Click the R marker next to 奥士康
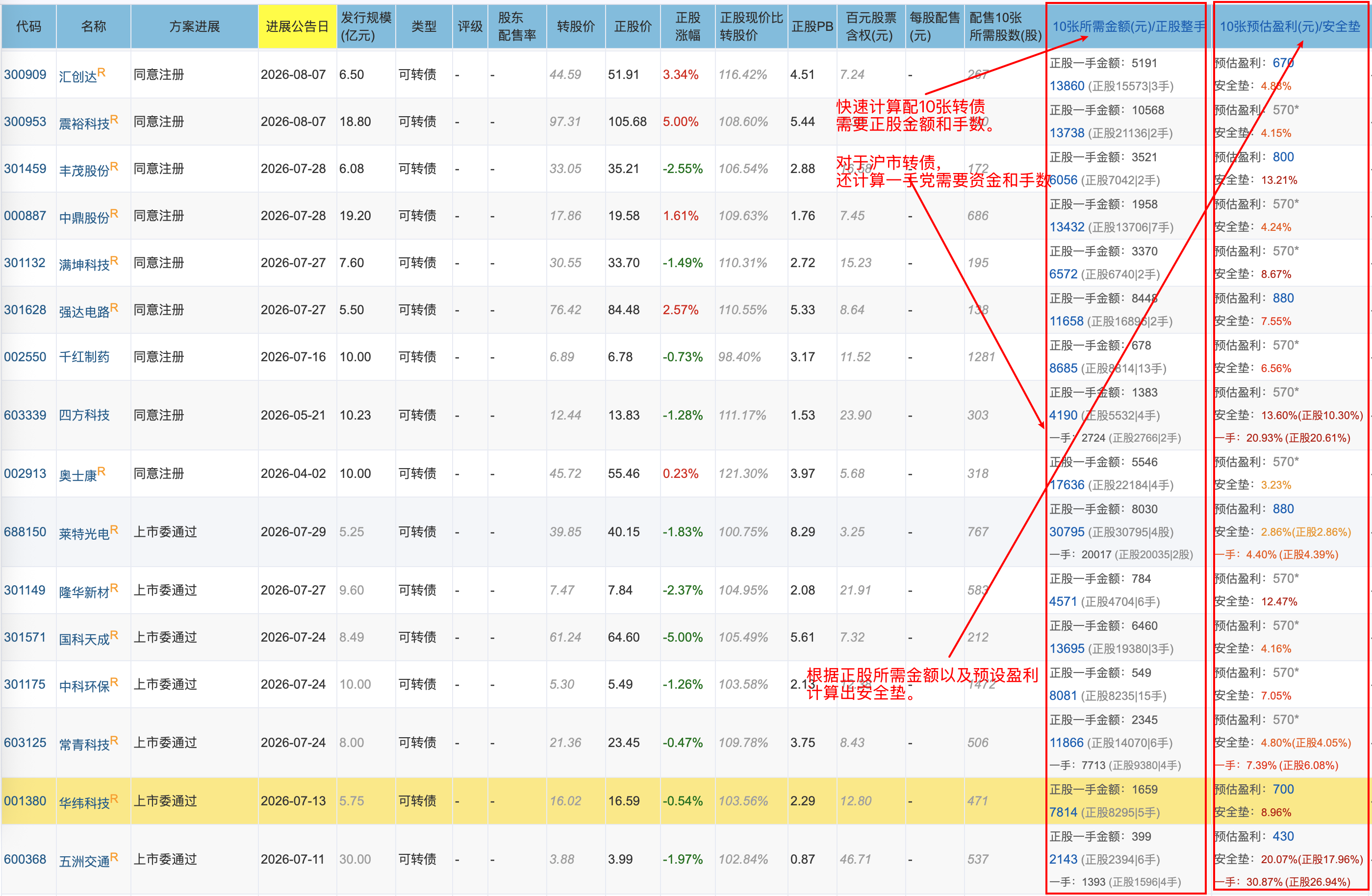 coord(102,472)
